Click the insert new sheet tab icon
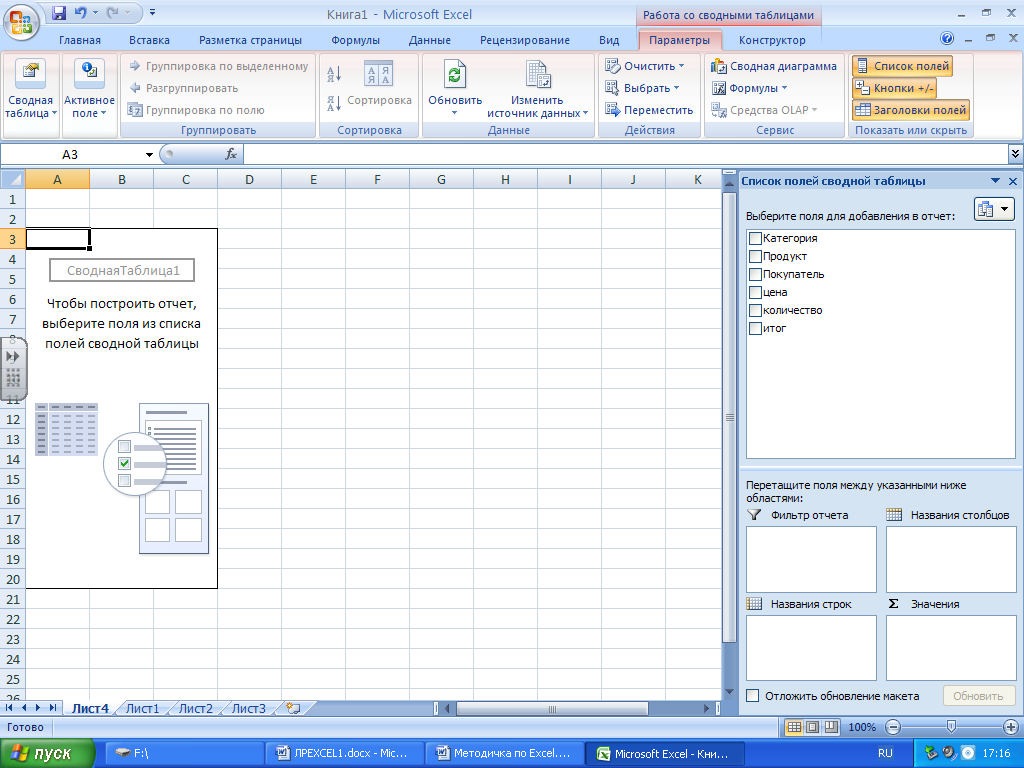The width and height of the screenshot is (1024, 768). [x=294, y=708]
